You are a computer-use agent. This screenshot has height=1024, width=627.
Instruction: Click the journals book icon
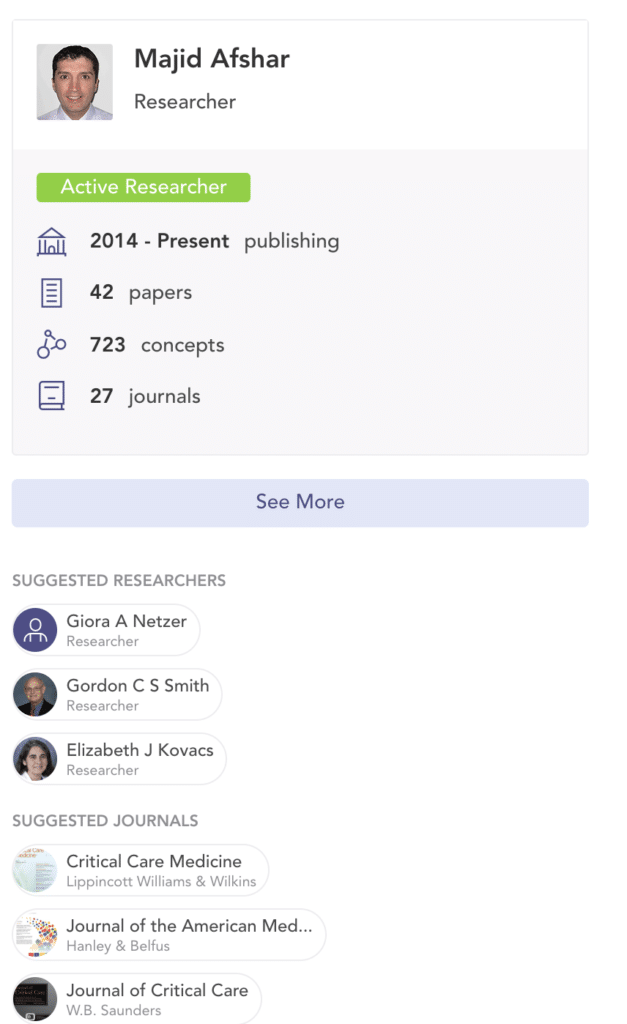coord(52,396)
